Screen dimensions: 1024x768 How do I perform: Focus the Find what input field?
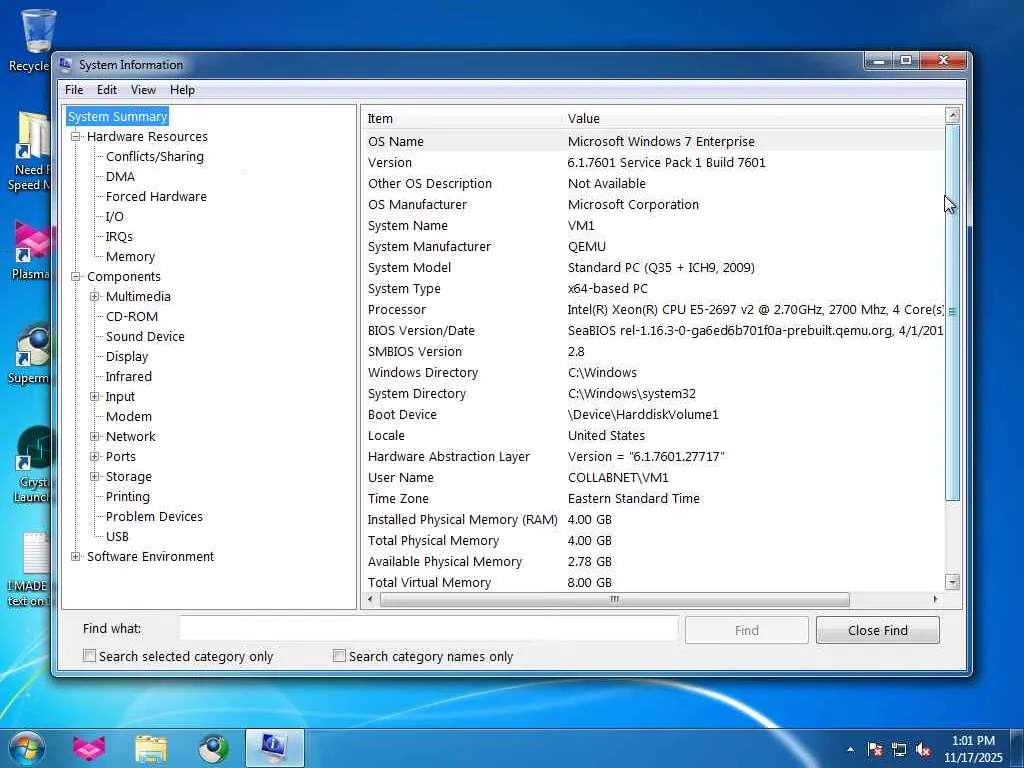click(429, 629)
